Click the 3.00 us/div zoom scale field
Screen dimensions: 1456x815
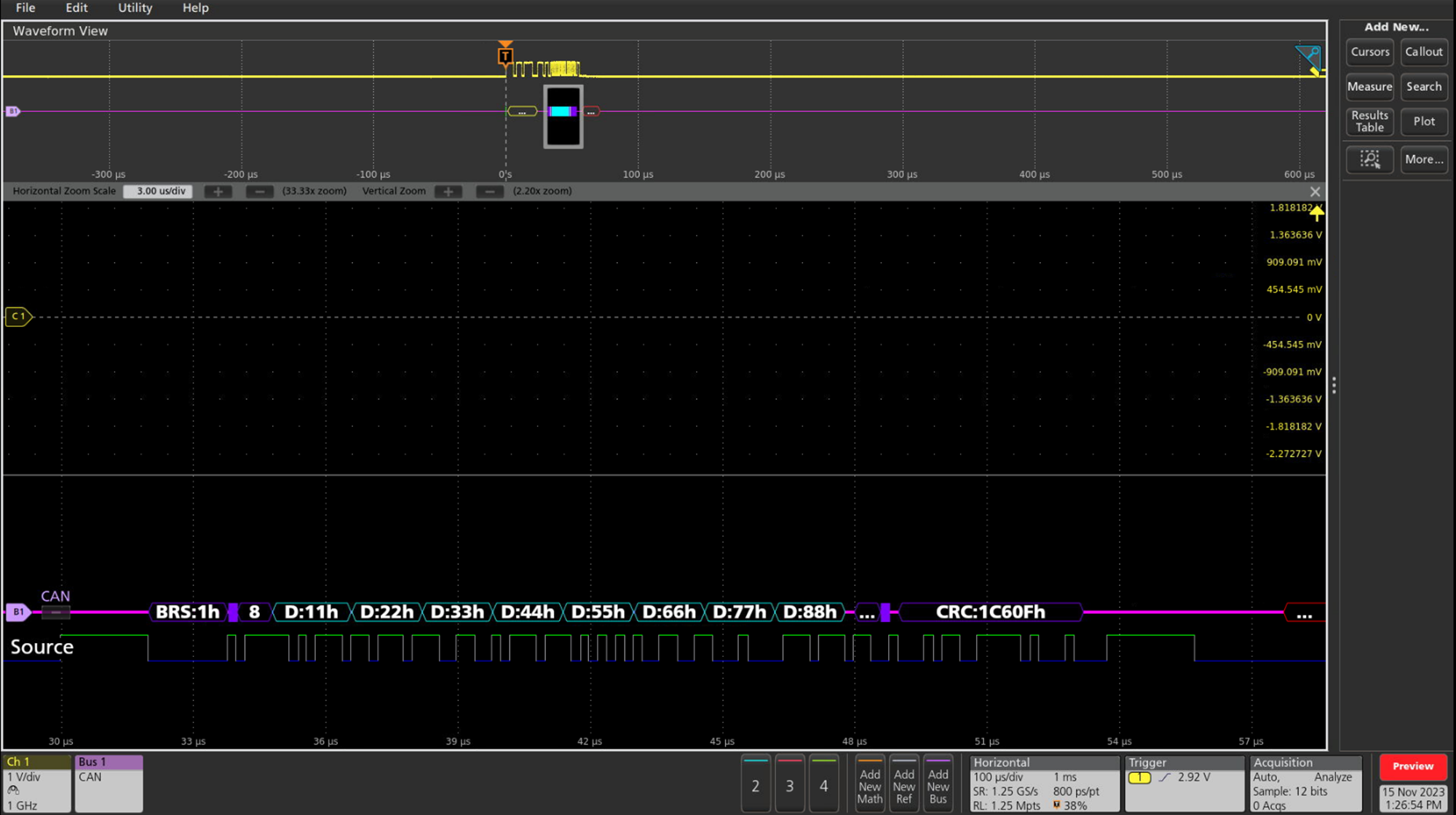click(x=157, y=191)
